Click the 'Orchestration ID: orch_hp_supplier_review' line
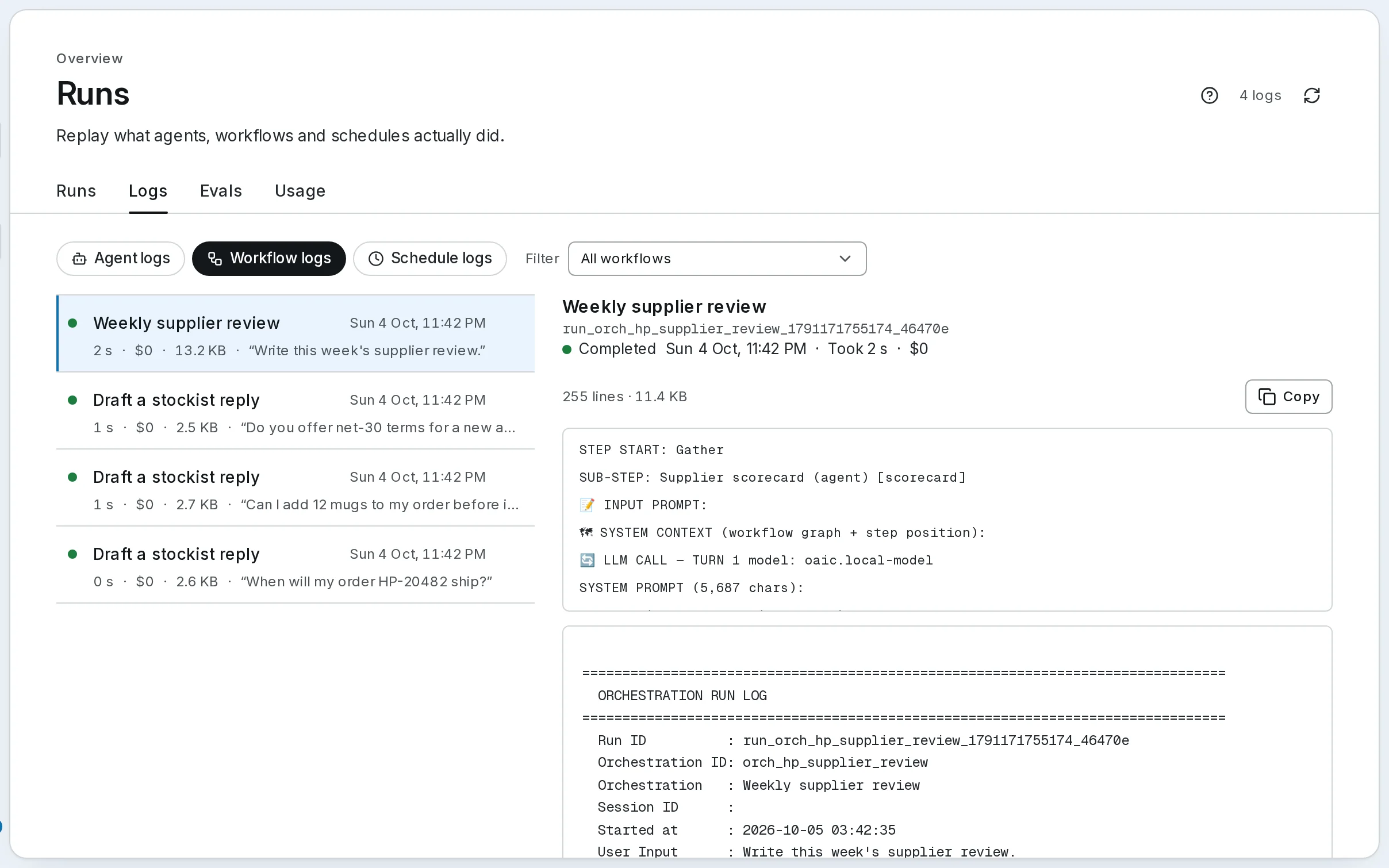This screenshot has height=868, width=1389. coord(763,763)
